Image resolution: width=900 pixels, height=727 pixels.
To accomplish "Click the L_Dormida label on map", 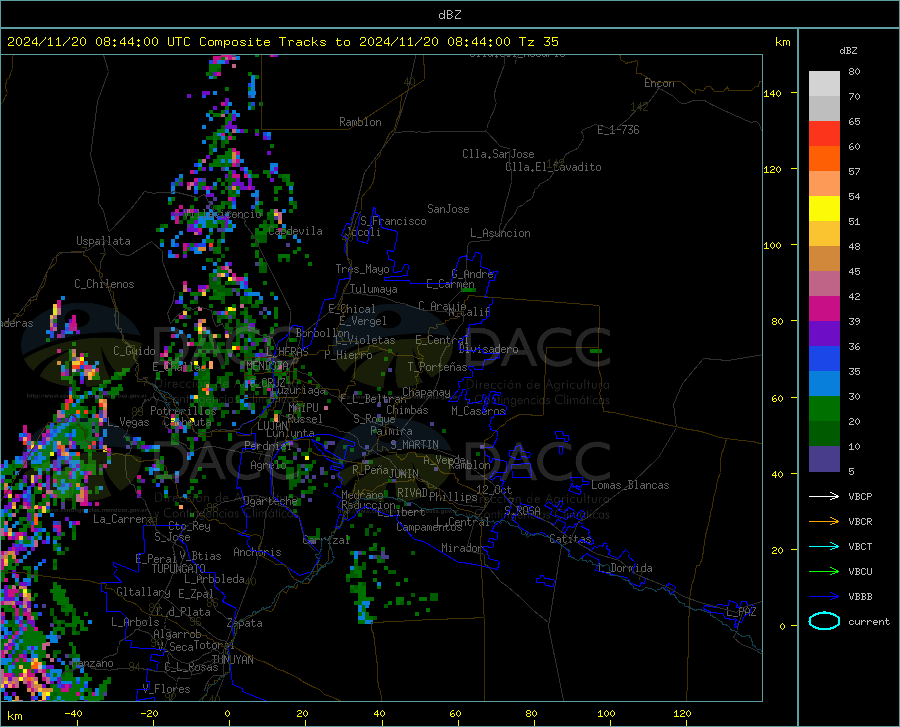I will tap(624, 568).
